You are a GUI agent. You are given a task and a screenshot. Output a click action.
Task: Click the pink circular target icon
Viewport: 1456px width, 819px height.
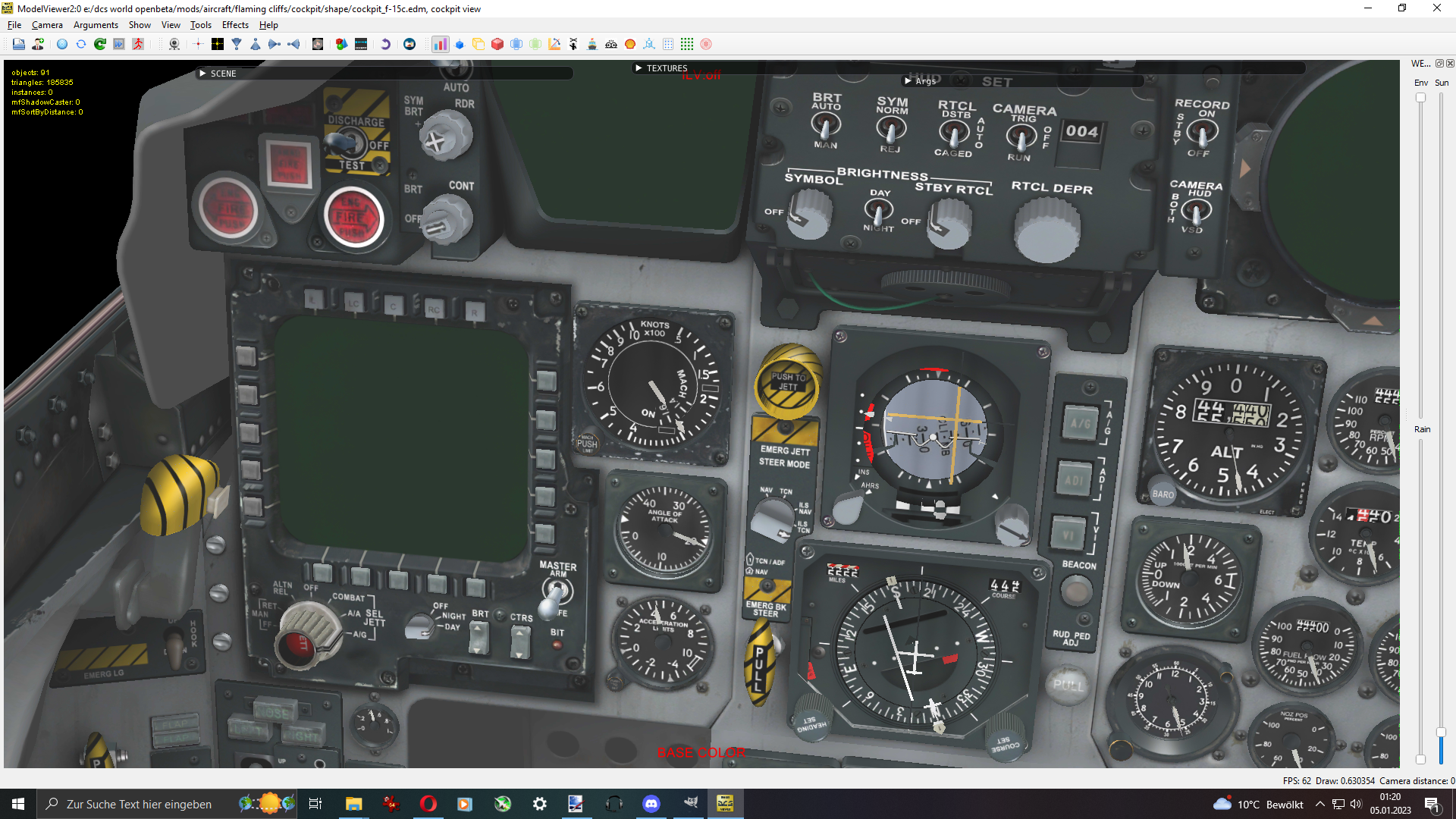(x=706, y=44)
